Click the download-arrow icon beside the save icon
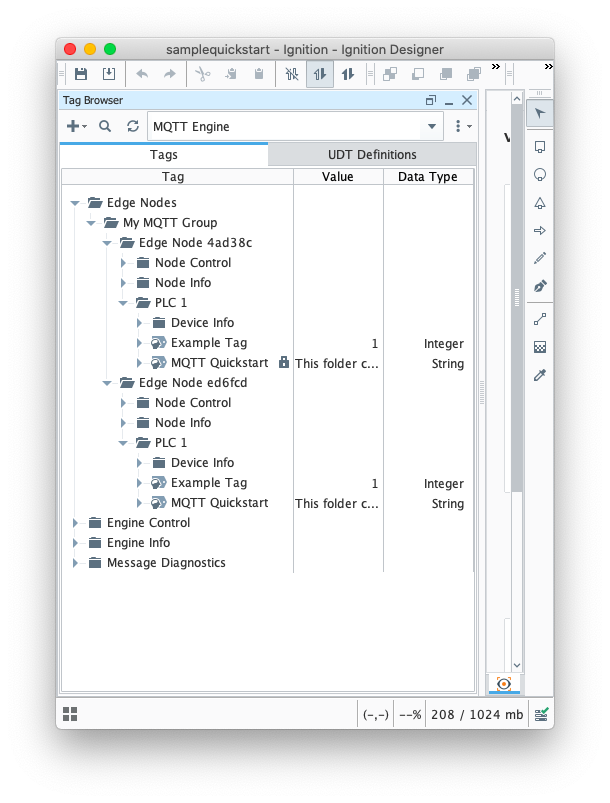This screenshot has width=610, height=803. [x=109, y=74]
